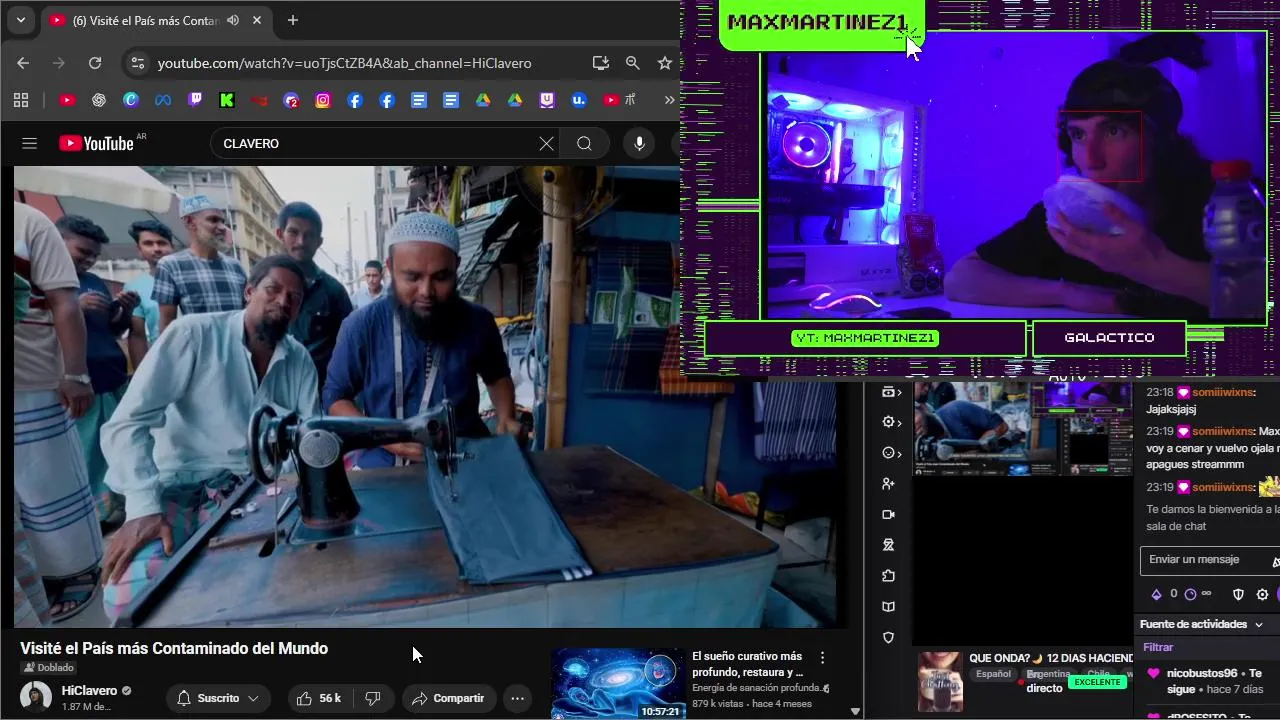The image size is (1280, 720).
Task: Open the video more actions ellipsis
Action: (517, 698)
